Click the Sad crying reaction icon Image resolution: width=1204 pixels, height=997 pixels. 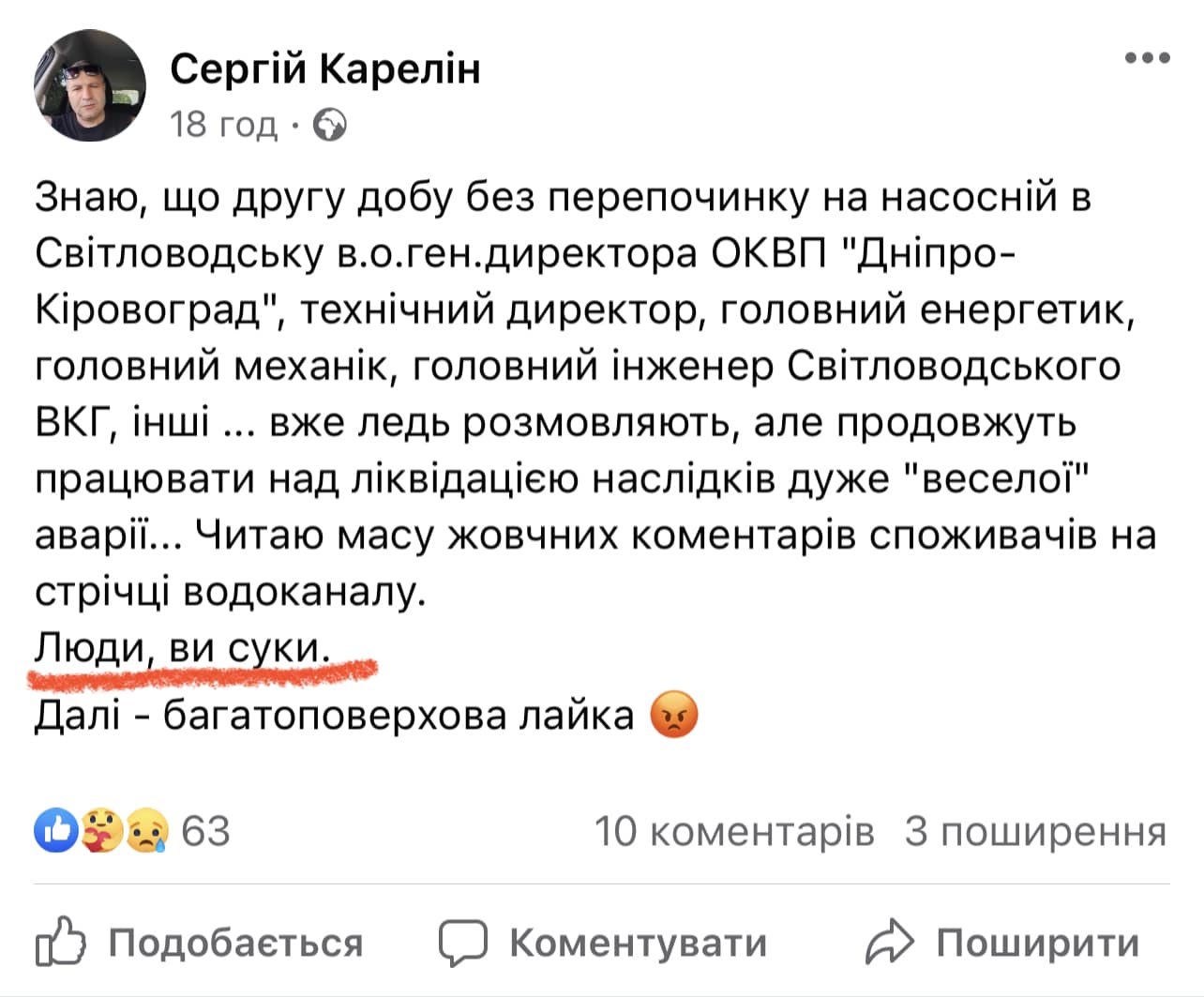pyautogui.click(x=147, y=831)
